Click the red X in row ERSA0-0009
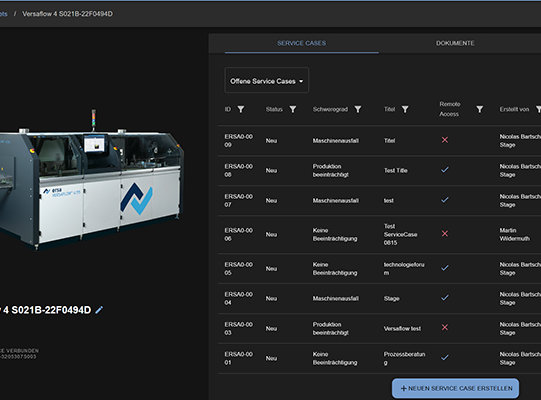Image resolution: width=541 pixels, height=400 pixels. (445, 140)
